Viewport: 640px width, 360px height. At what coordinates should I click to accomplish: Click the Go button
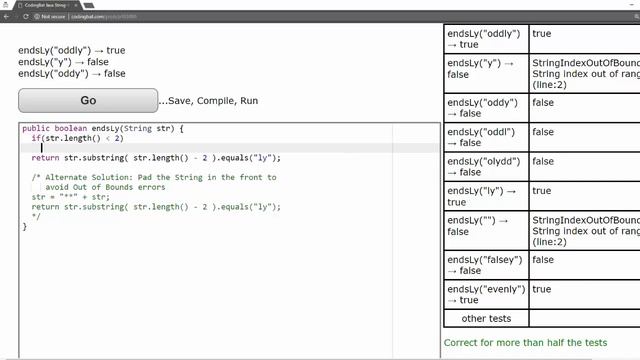click(x=88, y=100)
